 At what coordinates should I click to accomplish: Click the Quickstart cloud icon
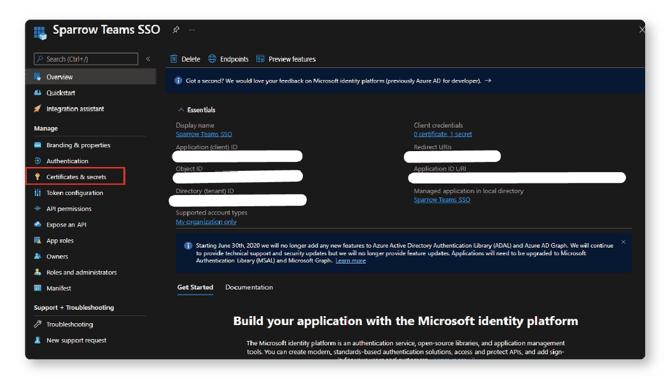click(x=38, y=93)
